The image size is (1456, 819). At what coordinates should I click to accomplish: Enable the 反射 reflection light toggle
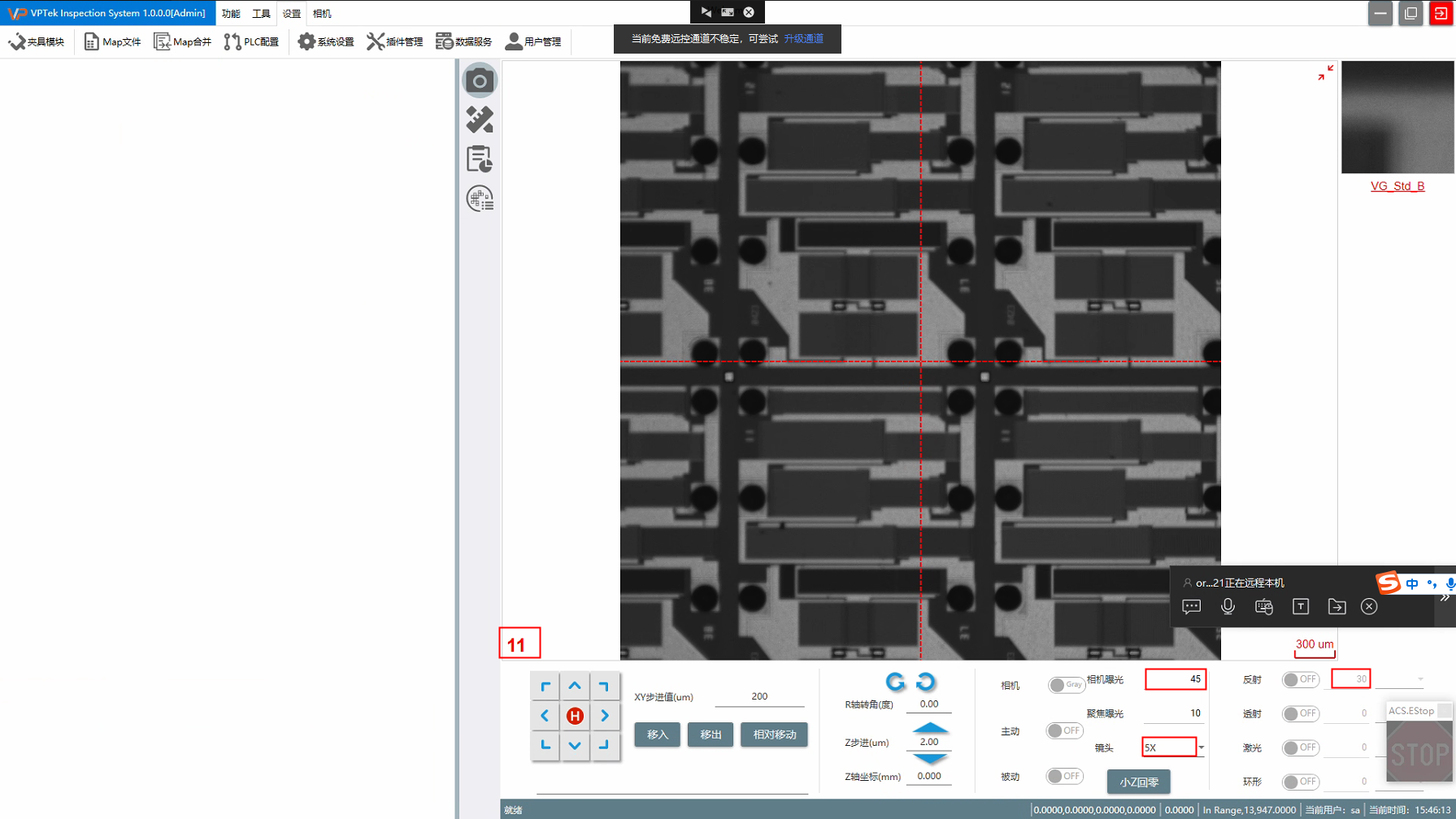click(1300, 679)
